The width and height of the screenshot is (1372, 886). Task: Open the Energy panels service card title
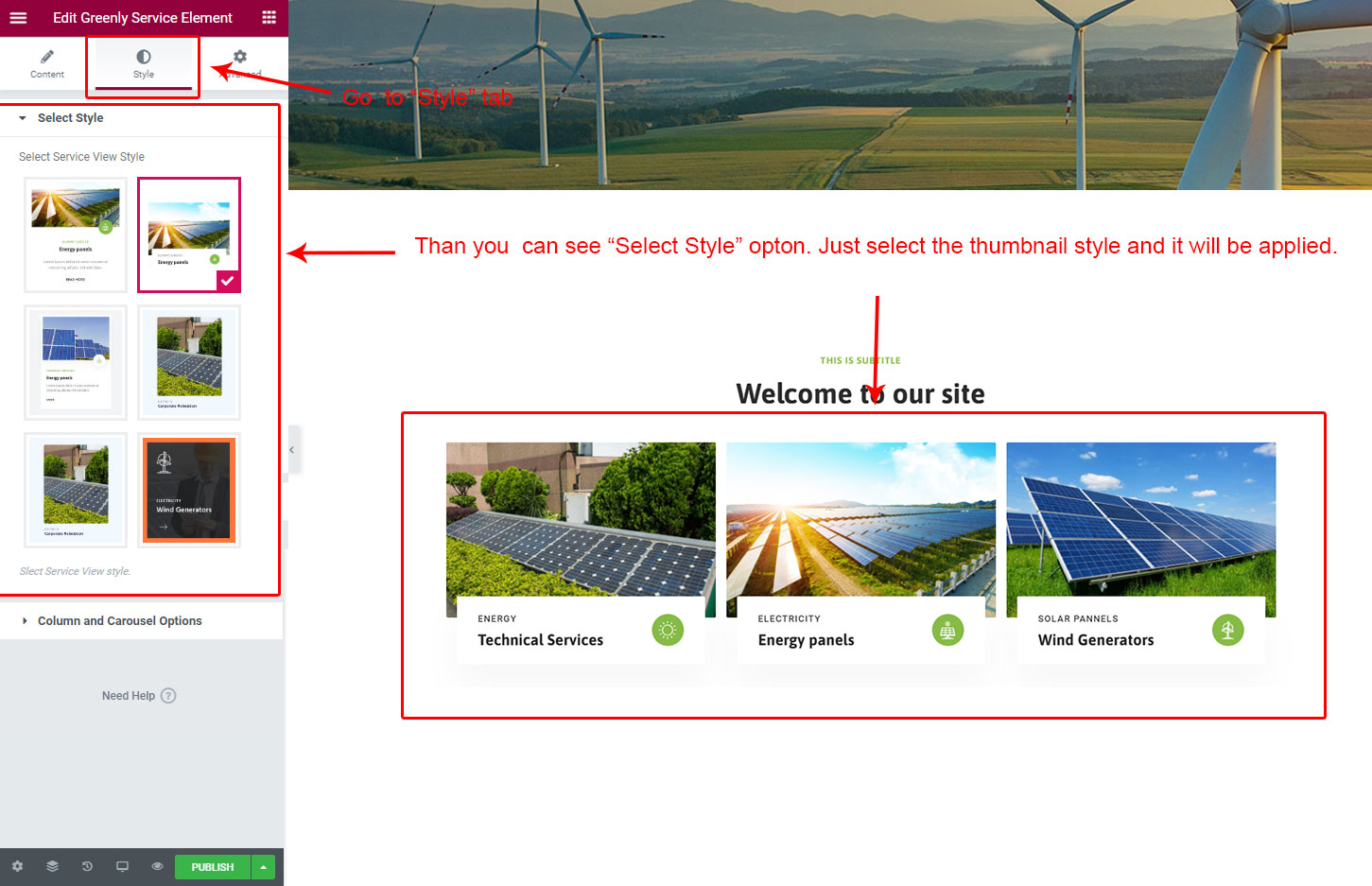pyautogui.click(x=806, y=640)
